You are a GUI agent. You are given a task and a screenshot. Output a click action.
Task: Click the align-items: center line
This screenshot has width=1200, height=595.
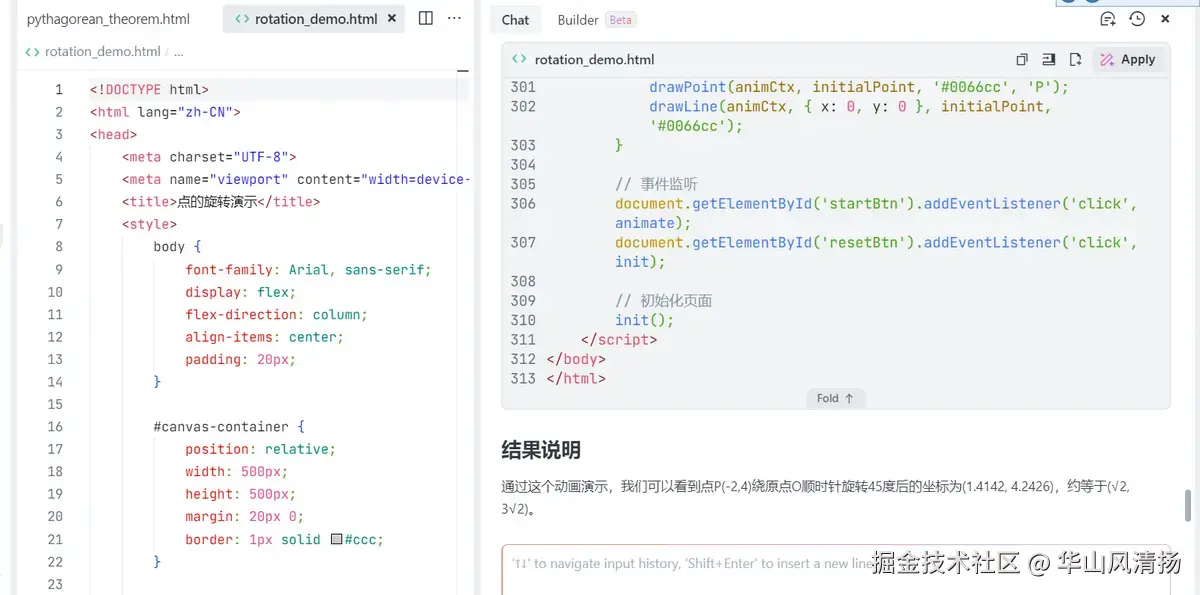click(264, 337)
